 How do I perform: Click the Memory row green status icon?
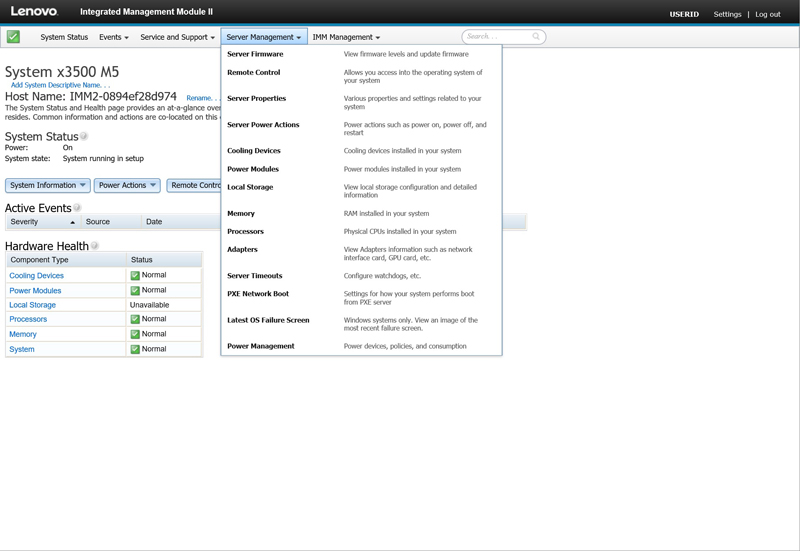point(135,334)
